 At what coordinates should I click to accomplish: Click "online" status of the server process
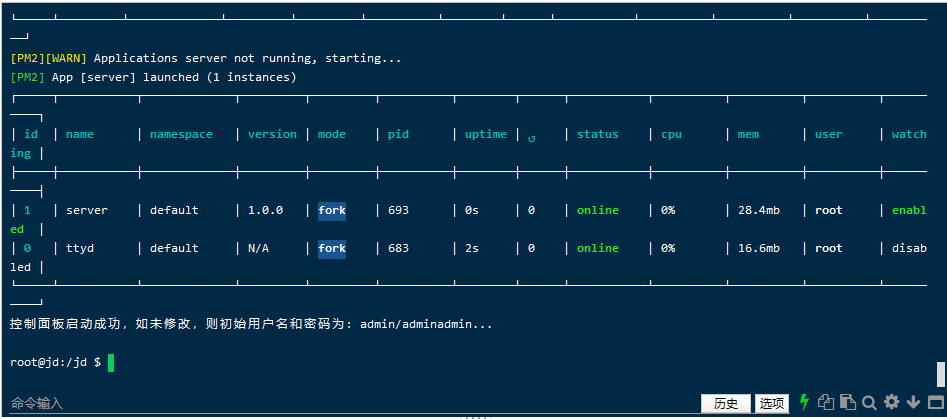click(597, 210)
